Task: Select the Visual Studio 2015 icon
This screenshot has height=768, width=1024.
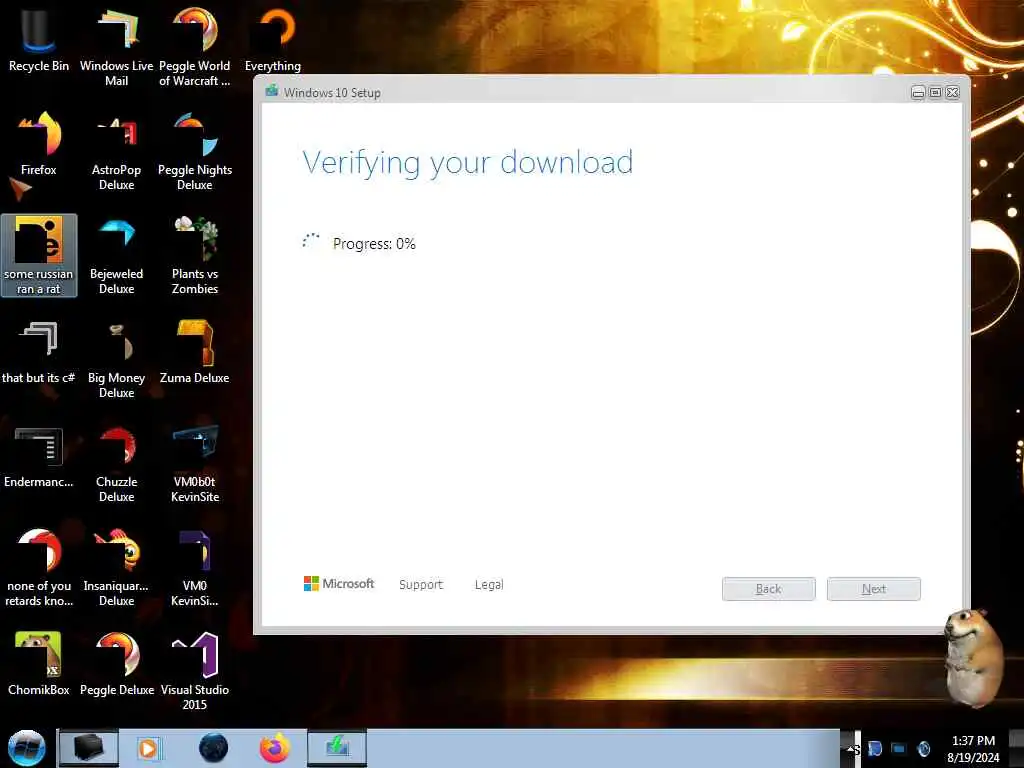Action: [x=195, y=671]
